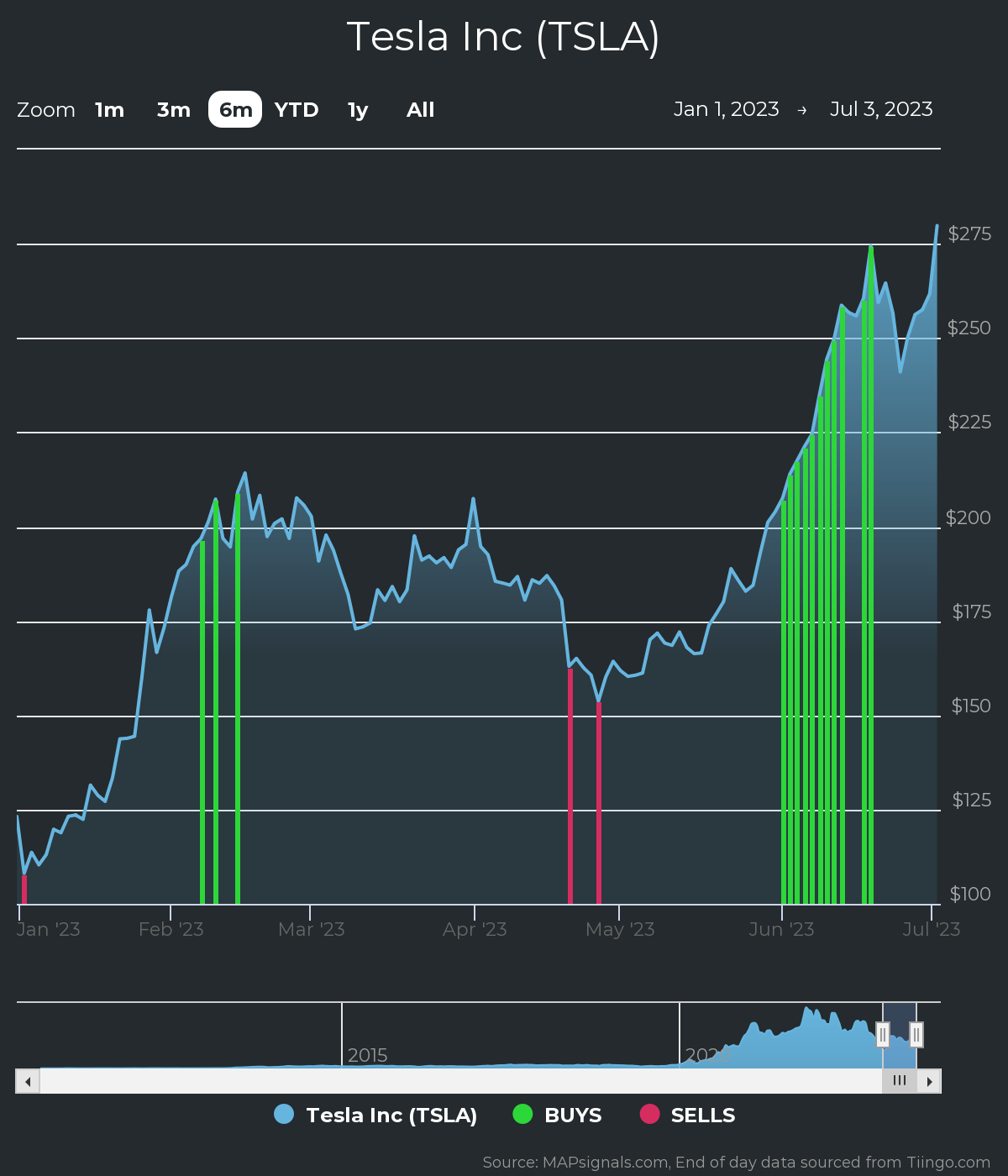Click the source attribution text
The width and height of the screenshot is (1008, 1176).
737,1163
